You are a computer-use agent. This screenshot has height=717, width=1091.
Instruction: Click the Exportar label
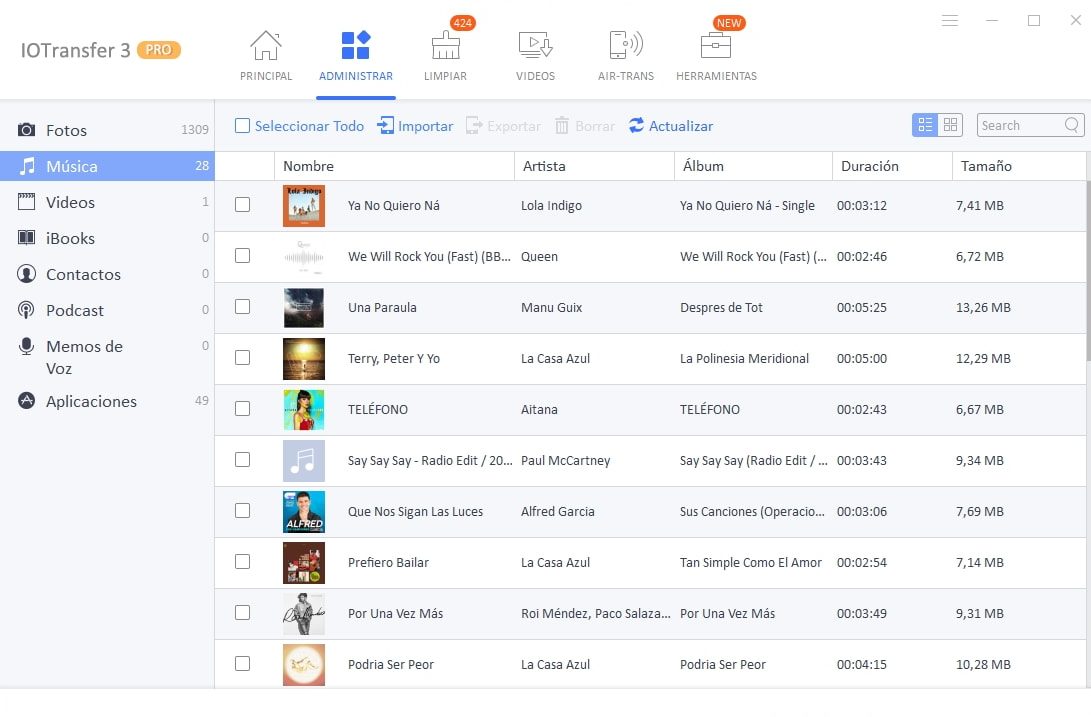pyautogui.click(x=513, y=126)
